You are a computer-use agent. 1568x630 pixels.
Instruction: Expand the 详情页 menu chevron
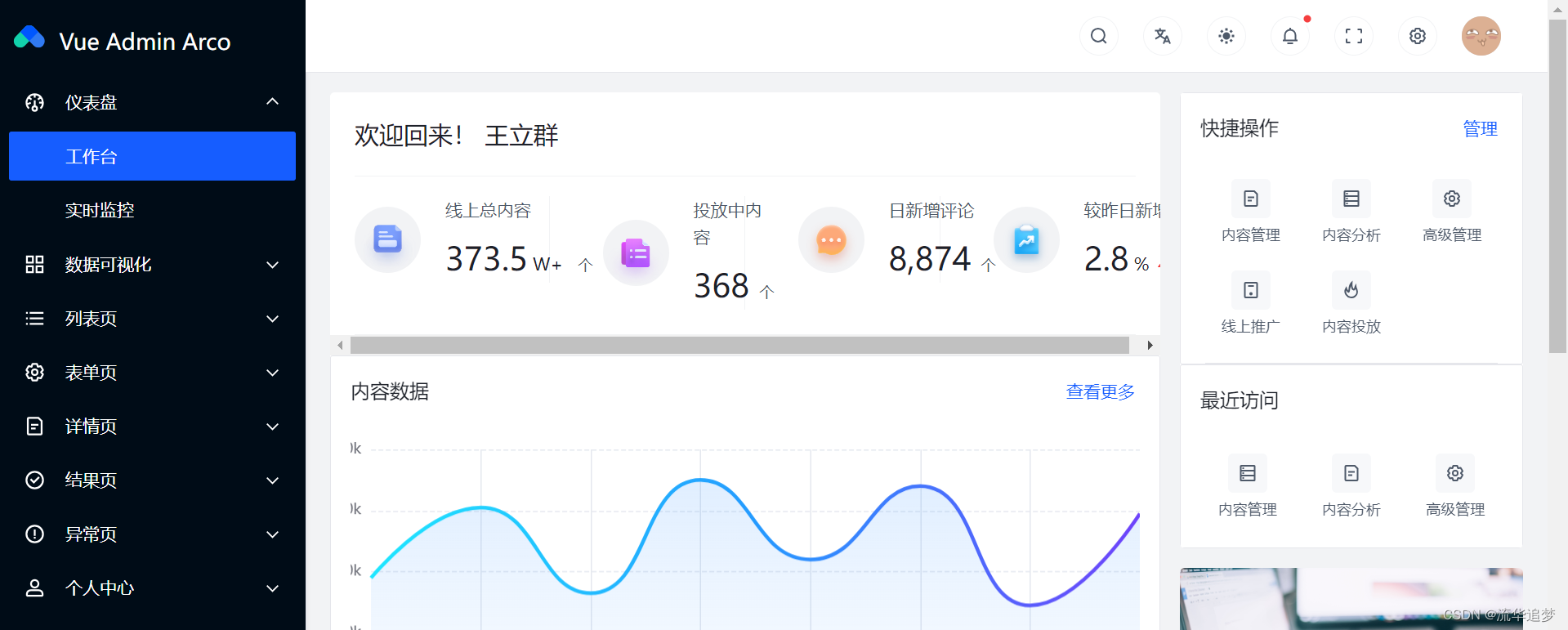click(x=273, y=427)
